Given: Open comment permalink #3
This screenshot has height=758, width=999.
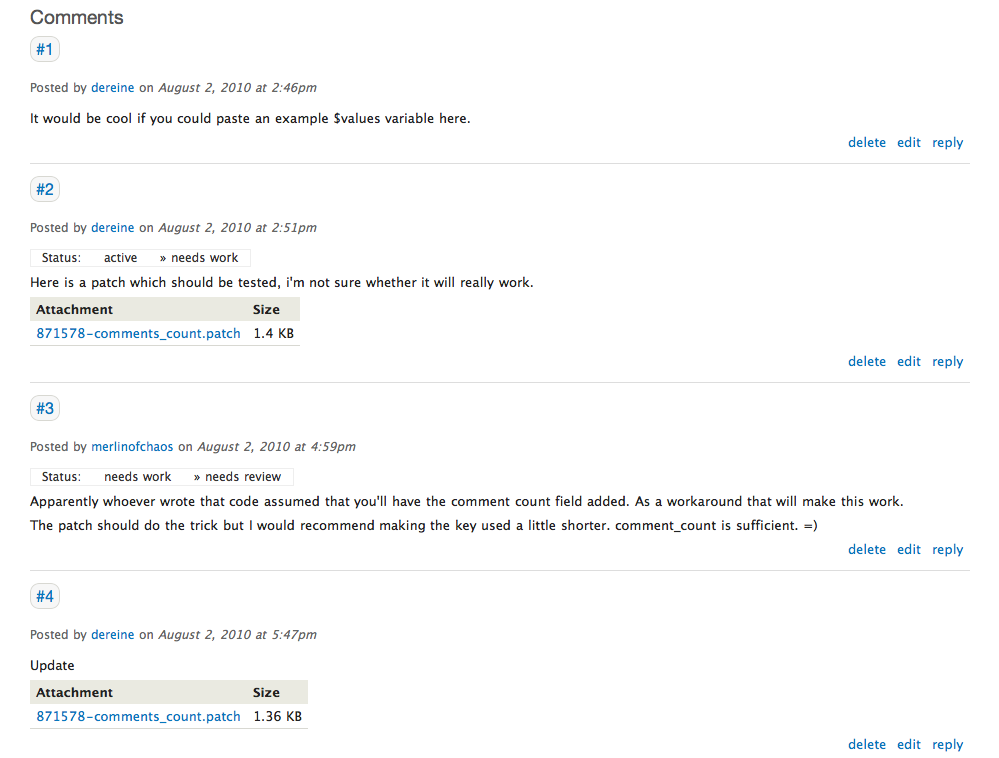Looking at the screenshot, I should (x=45, y=408).
